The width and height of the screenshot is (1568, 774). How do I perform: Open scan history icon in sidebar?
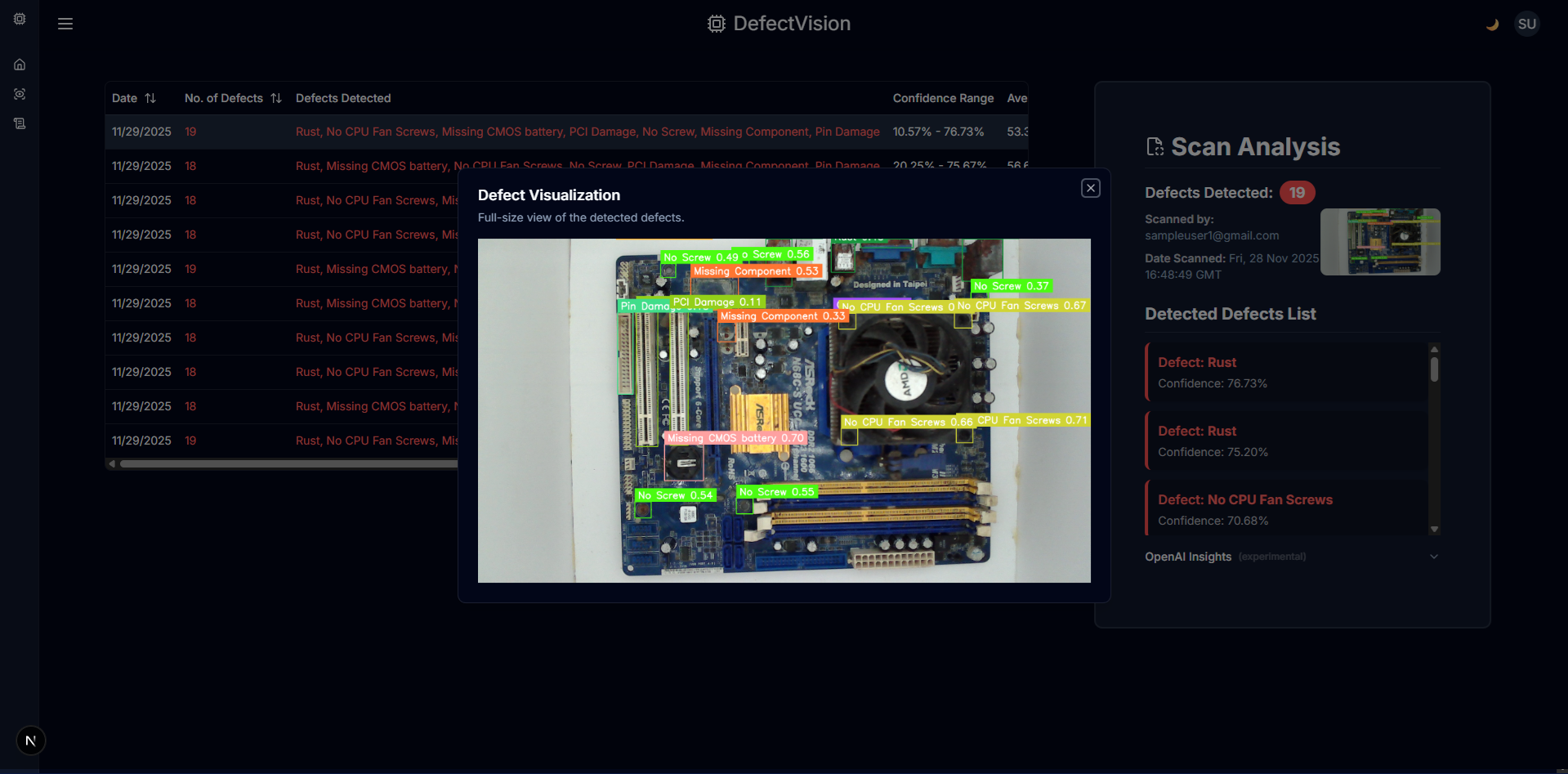[x=20, y=123]
